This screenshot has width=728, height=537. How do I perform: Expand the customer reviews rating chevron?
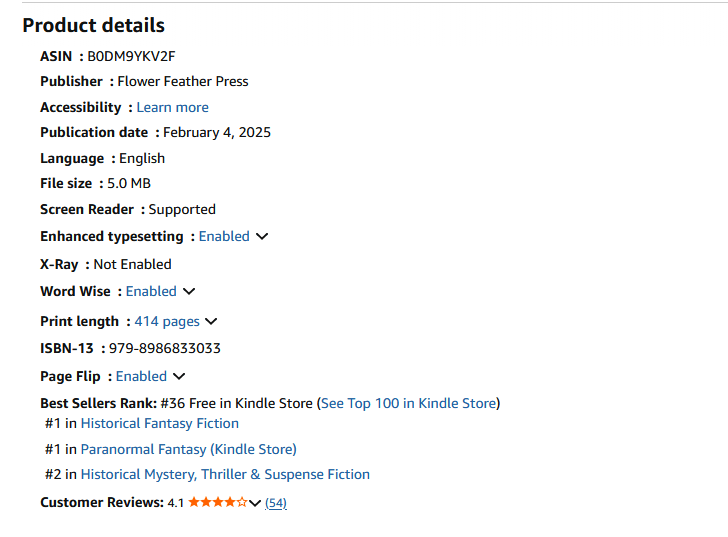[x=255, y=503]
